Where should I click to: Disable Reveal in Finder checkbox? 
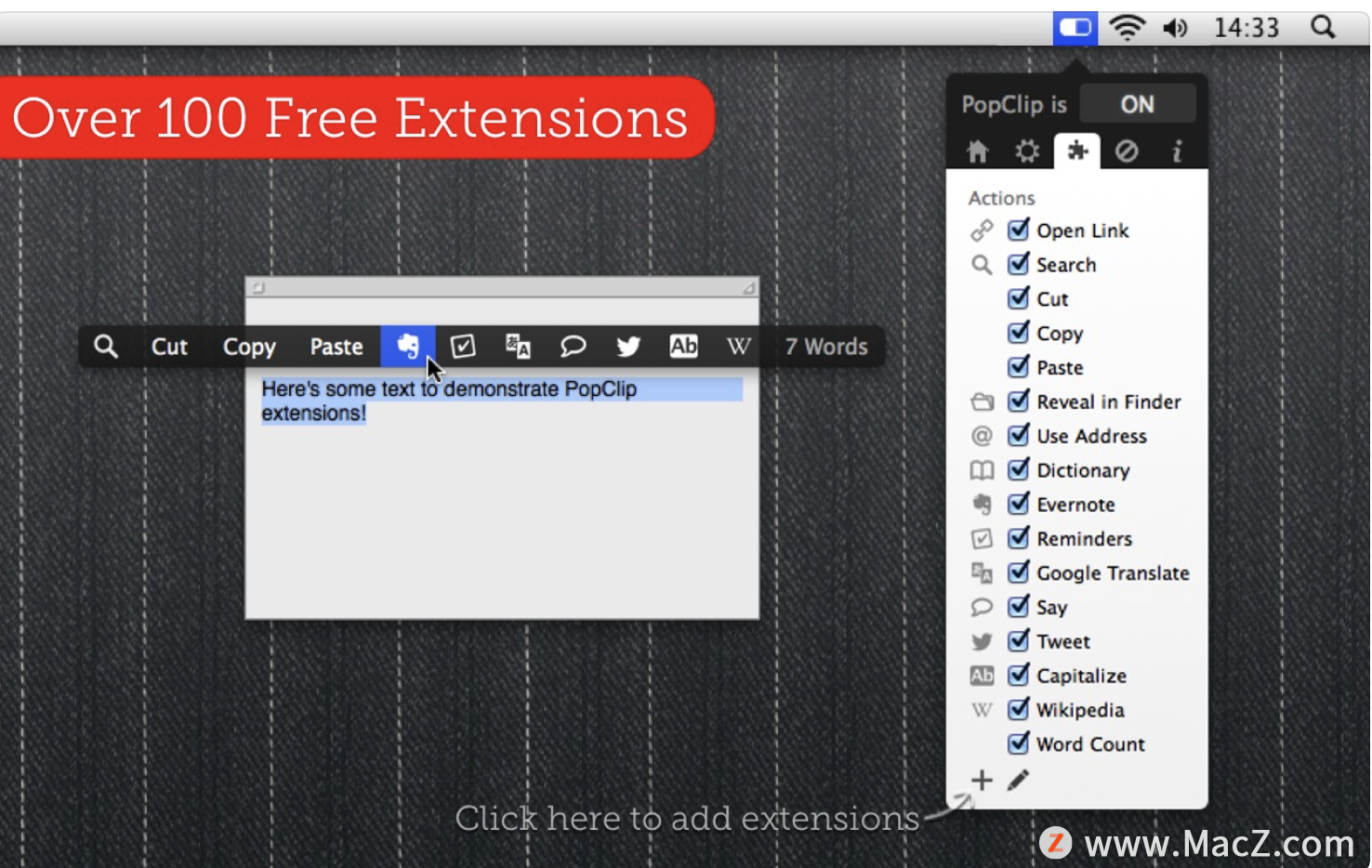(x=1019, y=401)
